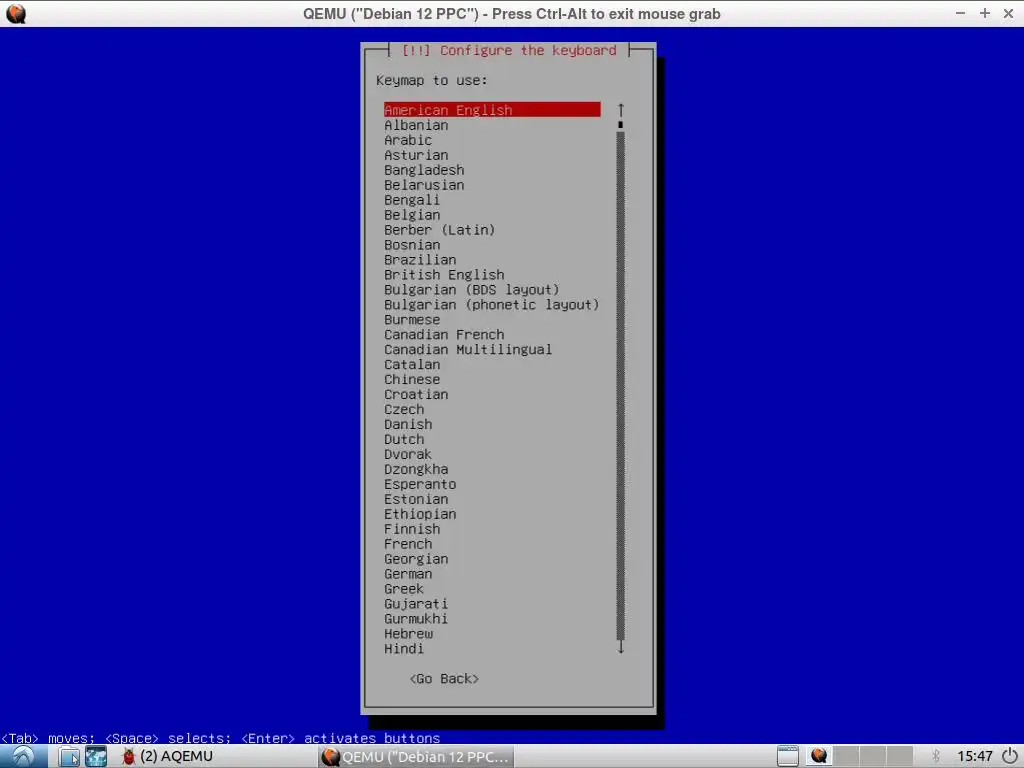The height and width of the screenshot is (768, 1024).
Task: Switch to QEMU Debian 12 PPC taskbar entry
Action: point(416,756)
